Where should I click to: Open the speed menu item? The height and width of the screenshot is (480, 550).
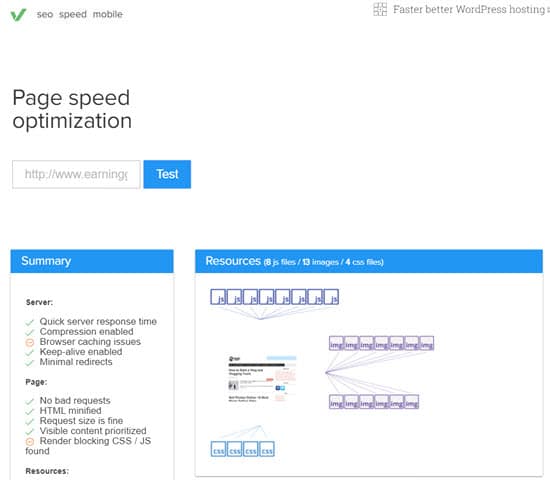click(x=73, y=14)
